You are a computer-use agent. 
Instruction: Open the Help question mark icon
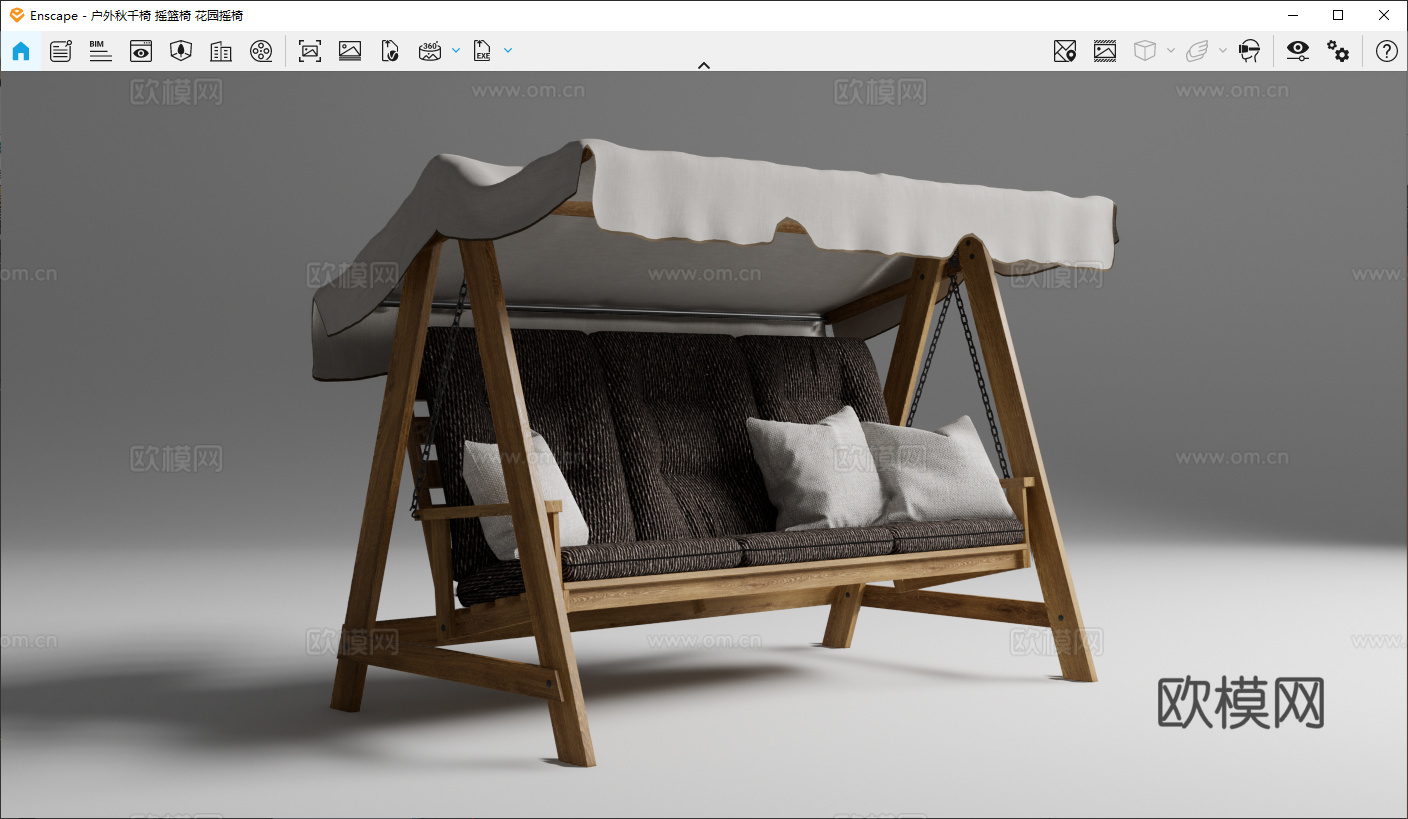coord(1387,51)
